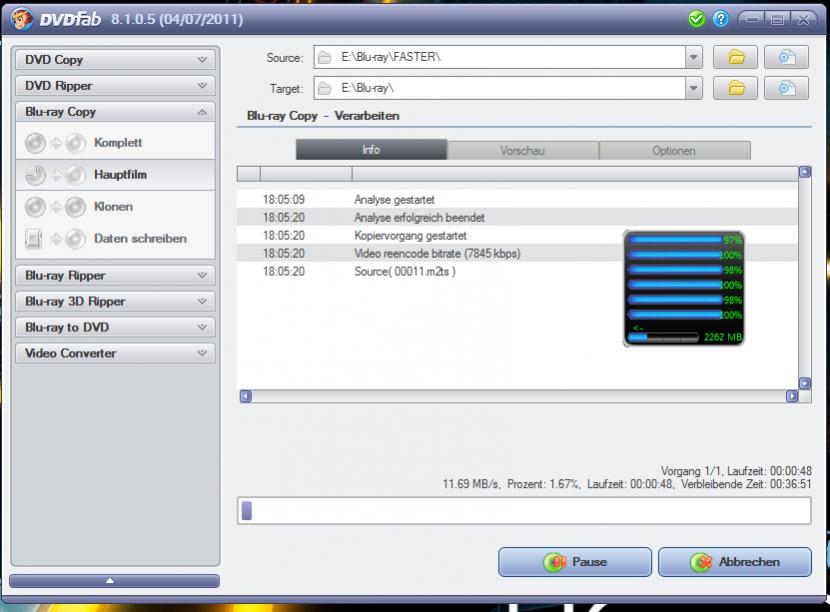This screenshot has width=830, height=612.
Task: Expand the Blu-ray to DVD section
Action: tap(115, 327)
